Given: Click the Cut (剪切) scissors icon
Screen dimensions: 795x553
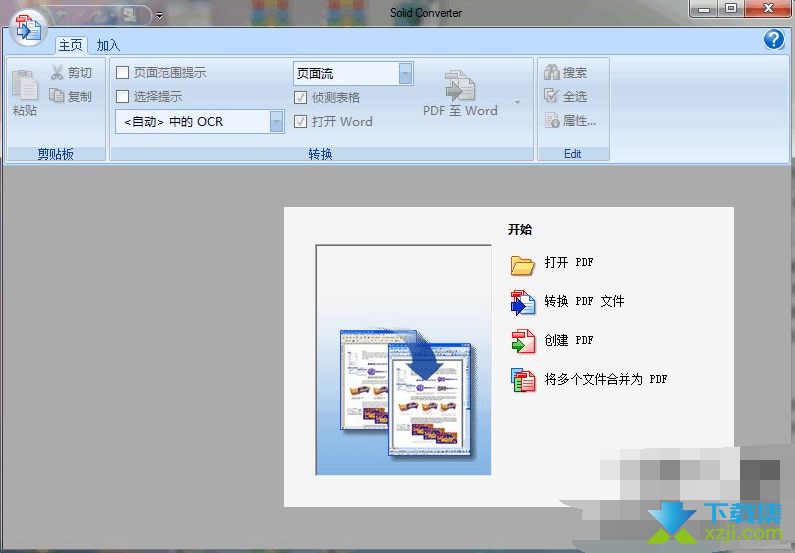Looking at the screenshot, I should tap(57, 72).
